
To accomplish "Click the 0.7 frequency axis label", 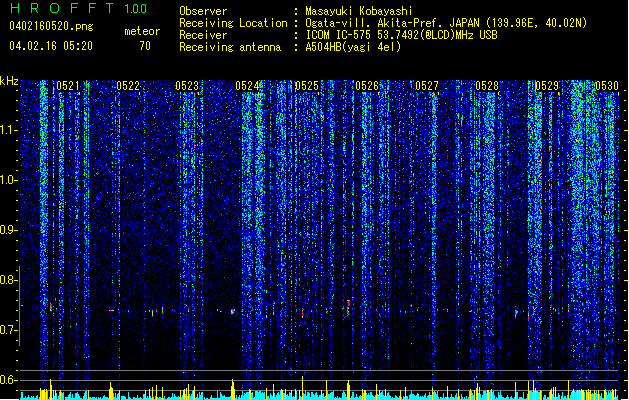I will [x=8, y=330].
